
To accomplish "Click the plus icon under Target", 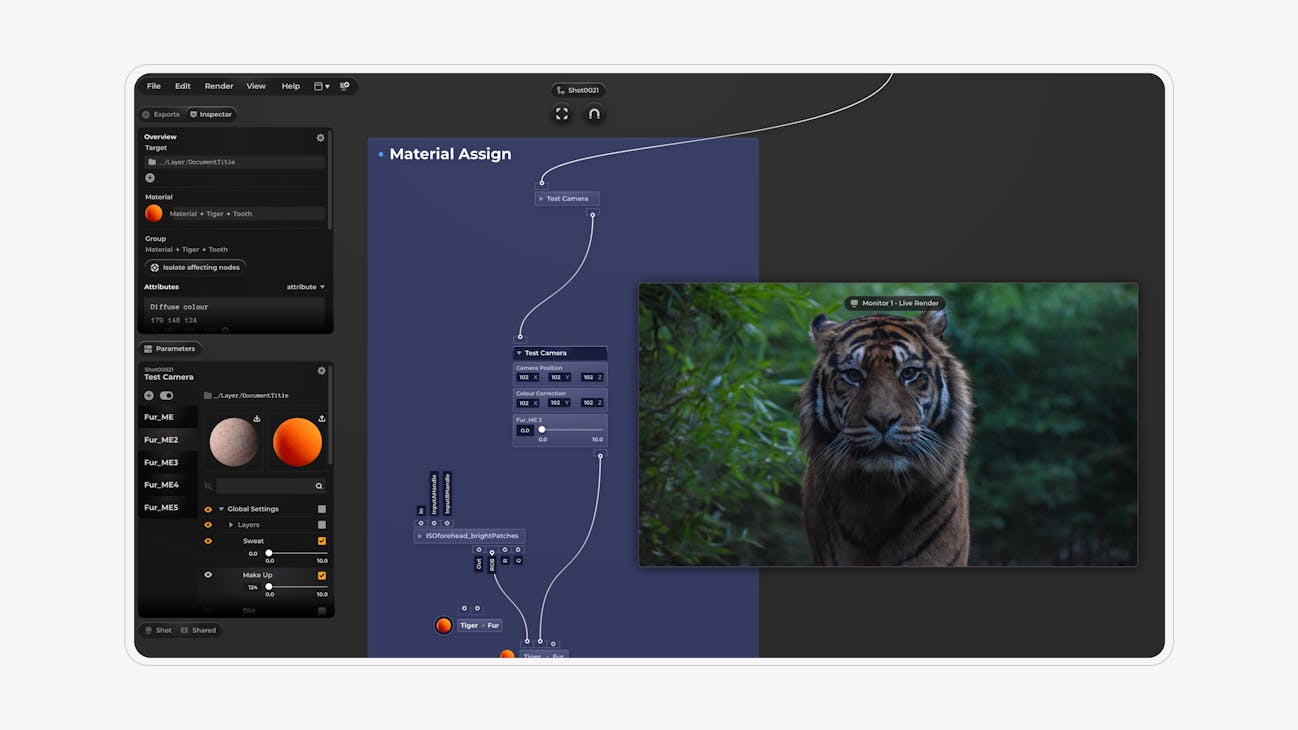I will click(150, 178).
